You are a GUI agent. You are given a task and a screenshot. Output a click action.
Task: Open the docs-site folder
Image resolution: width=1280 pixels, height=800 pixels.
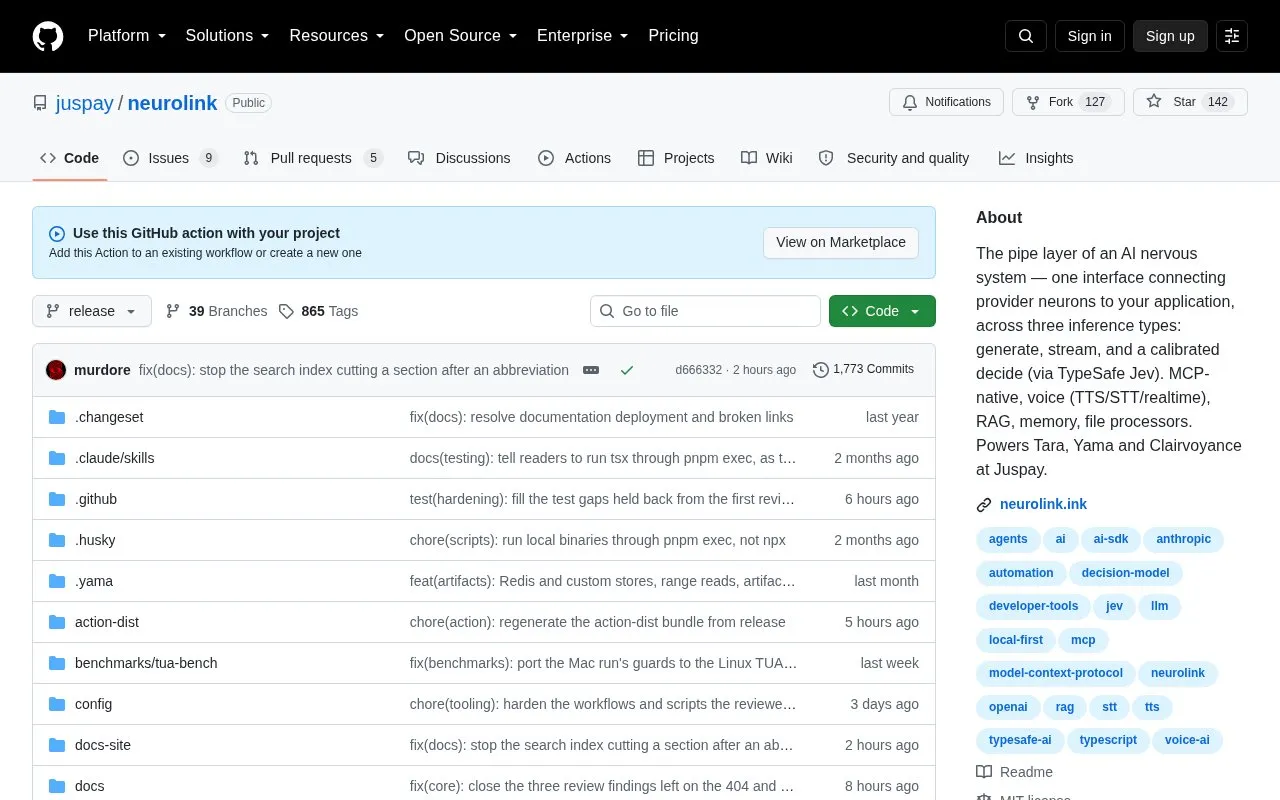(103, 745)
